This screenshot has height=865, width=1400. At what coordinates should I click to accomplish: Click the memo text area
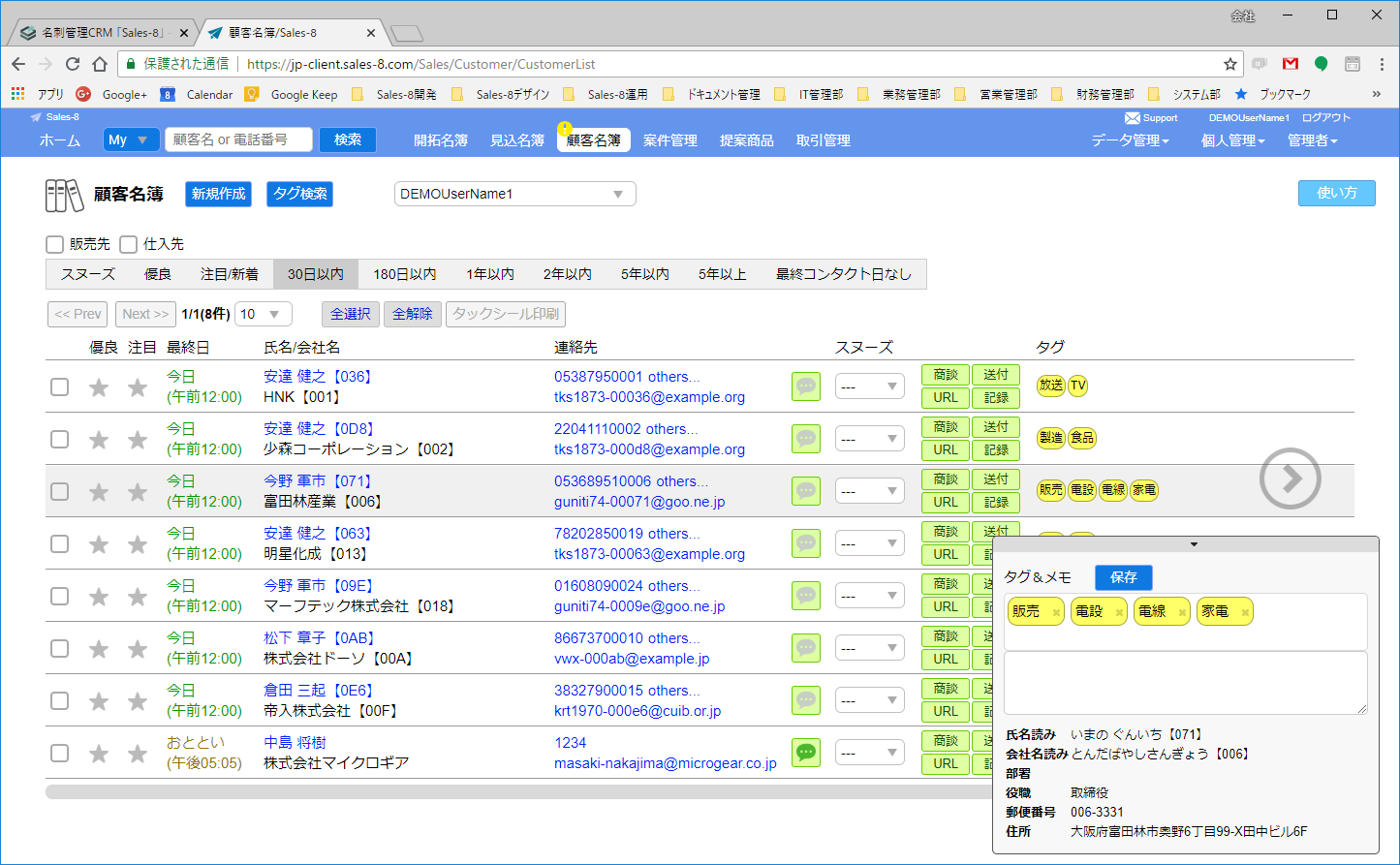(x=1186, y=683)
